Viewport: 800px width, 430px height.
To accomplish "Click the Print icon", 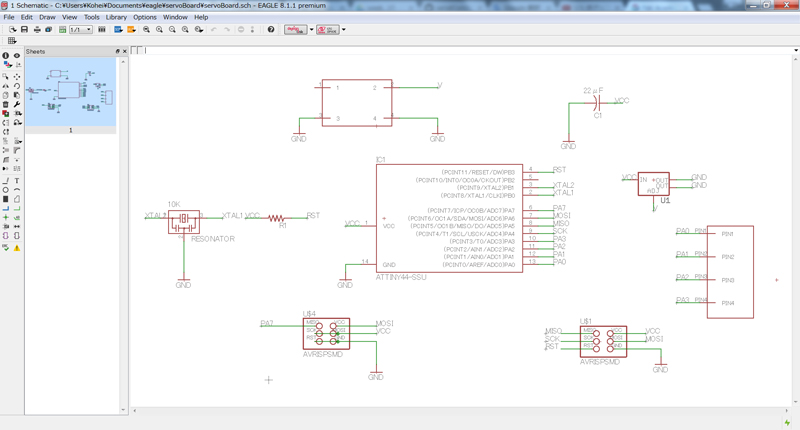I will pos(37,30).
